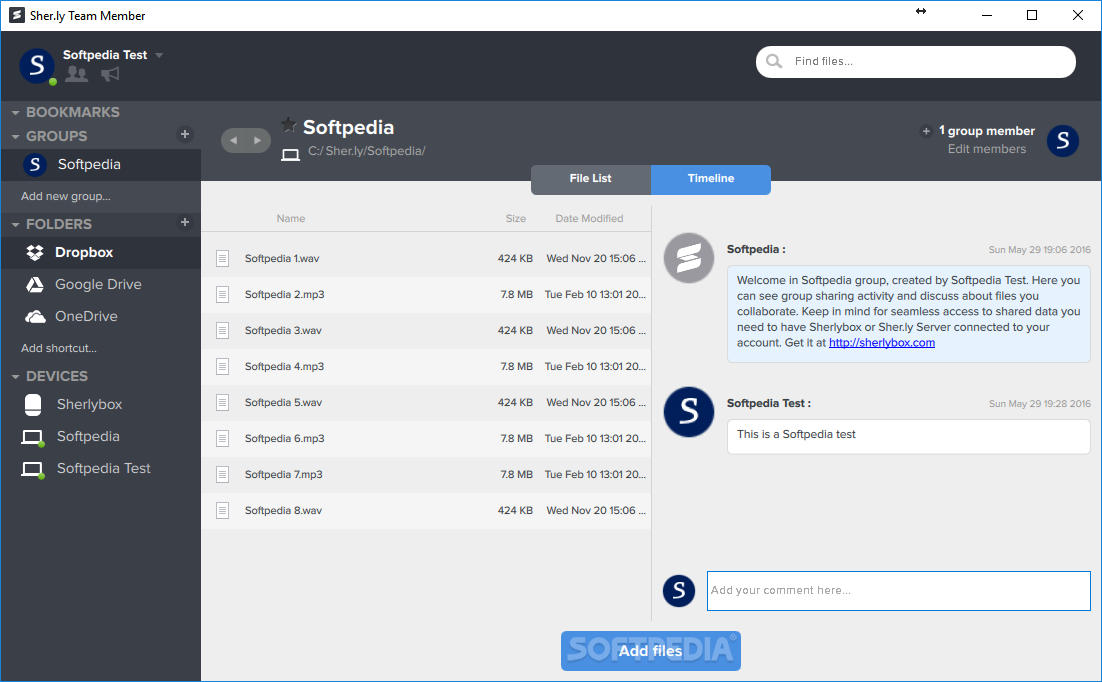Click the file icon of Softpedia 7.mp3
The width and height of the screenshot is (1102, 682).
[222, 475]
